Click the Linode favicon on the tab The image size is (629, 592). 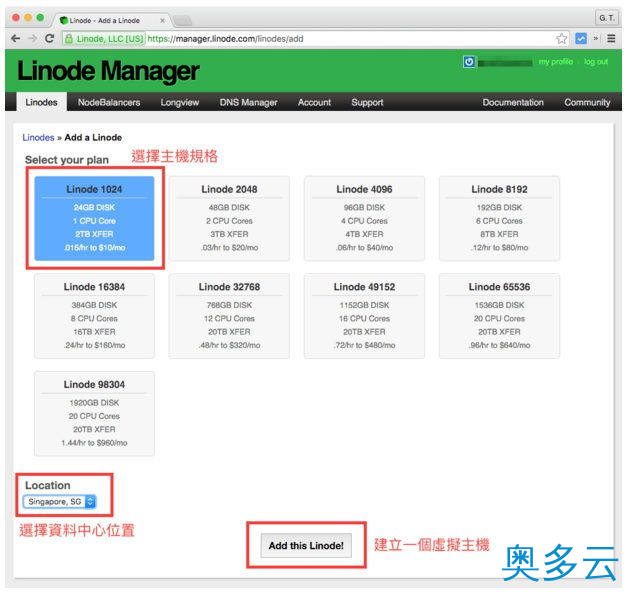click(x=63, y=20)
